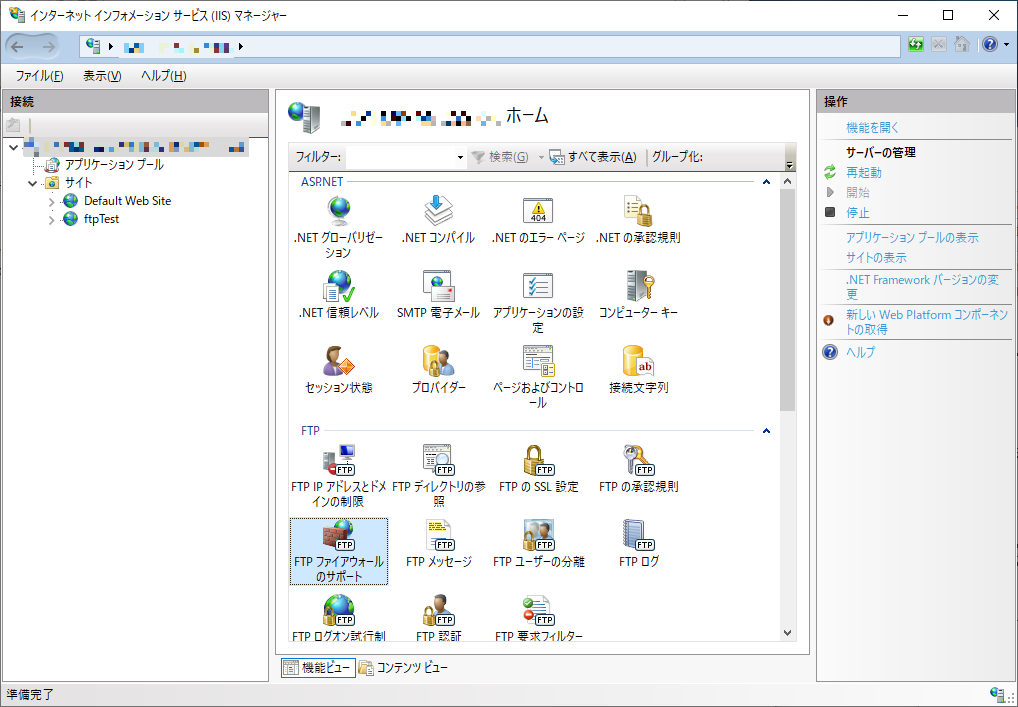Click the feature list scrollbar up arrow

788,182
